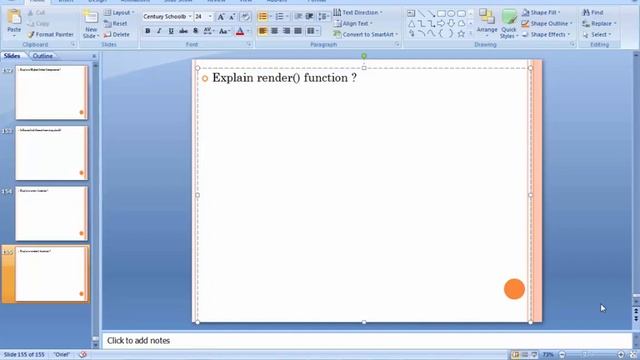
Task: Select the slide 154 thumbnail
Action: pos(51,213)
